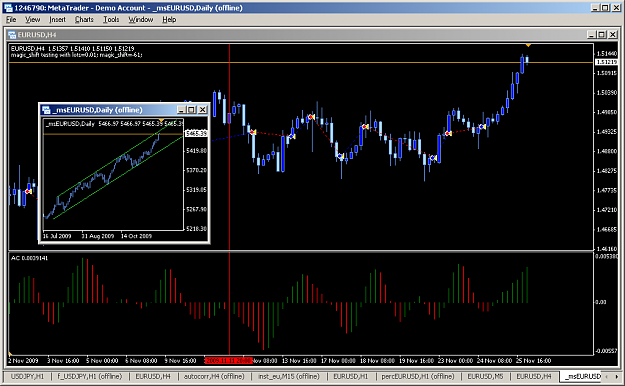The image size is (625, 386).
Task: Open the Charts menu
Action: pyautogui.click(x=84, y=20)
